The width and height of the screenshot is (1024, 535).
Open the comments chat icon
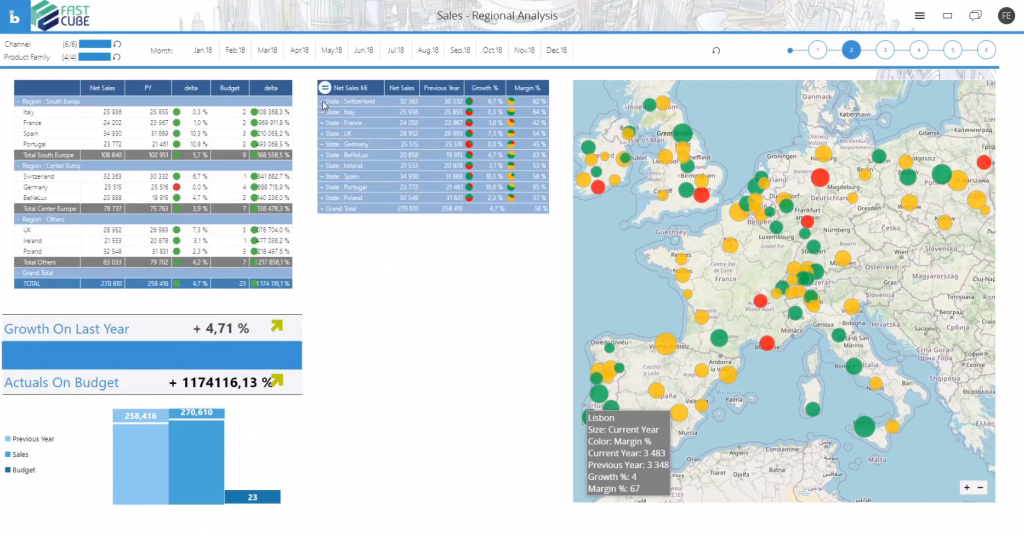tap(975, 16)
